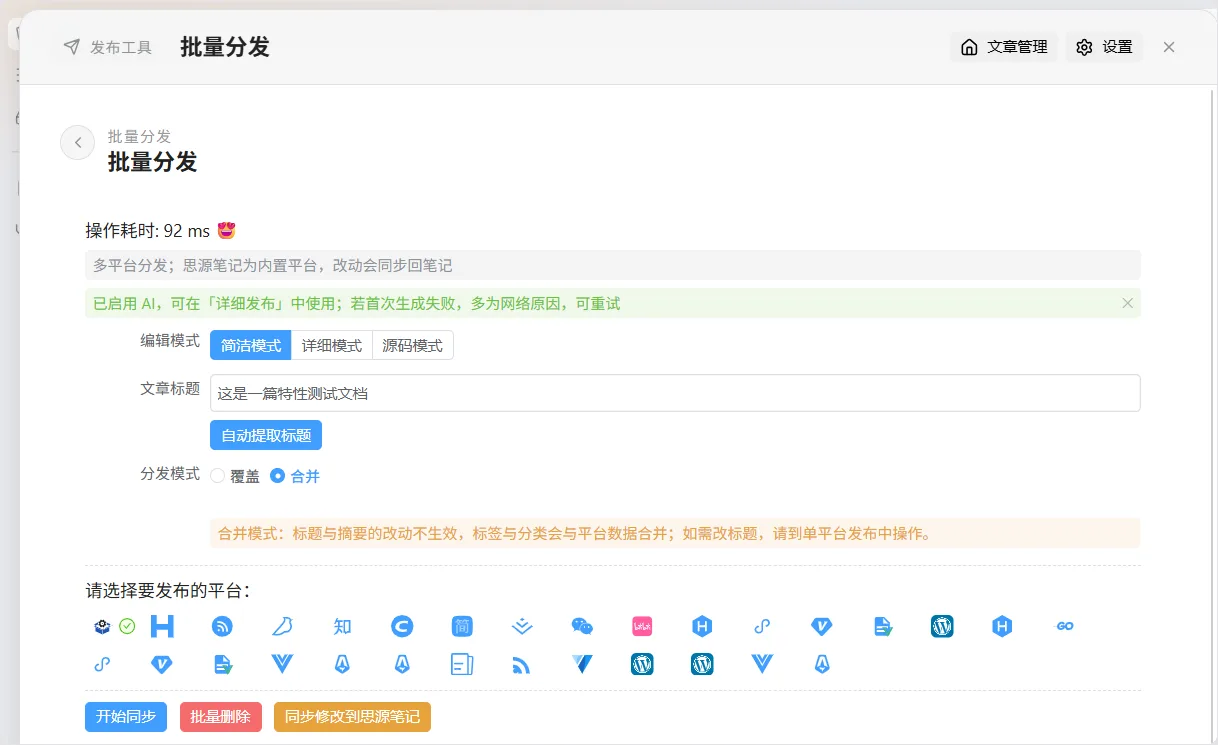This screenshot has height=745, width=1218.
Task: Click the orange 合并模式 warning text
Action: click(x=575, y=533)
